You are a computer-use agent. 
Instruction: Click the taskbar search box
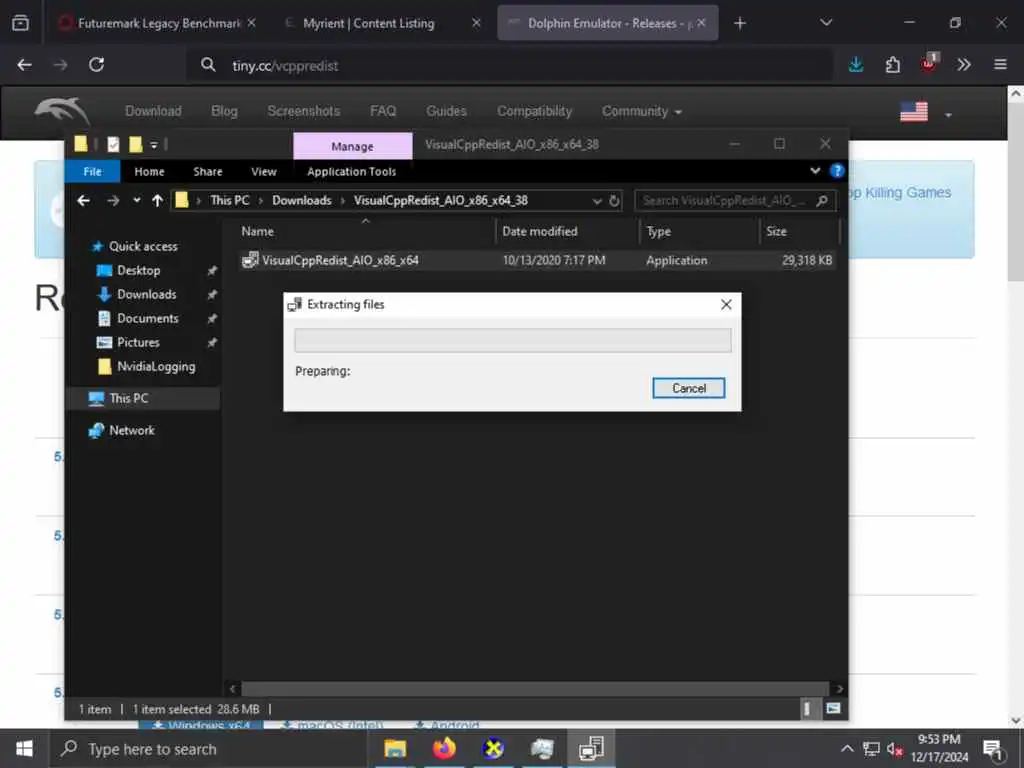pos(209,749)
